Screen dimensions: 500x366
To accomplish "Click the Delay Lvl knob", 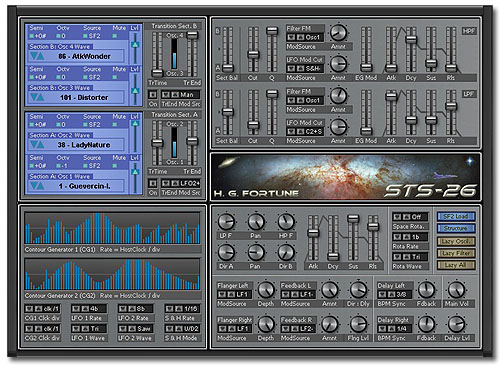I will 456,324.
